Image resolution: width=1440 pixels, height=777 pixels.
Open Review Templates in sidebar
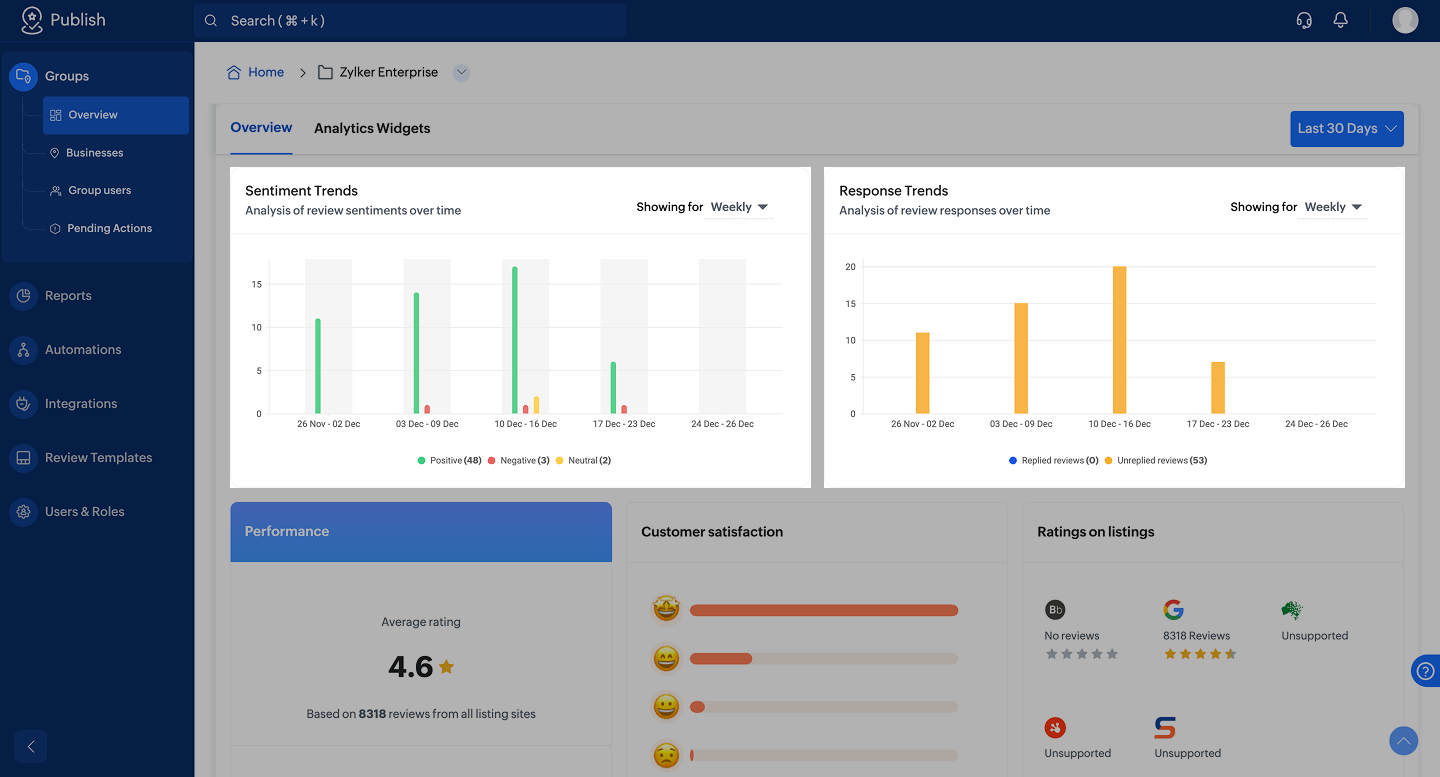98,458
